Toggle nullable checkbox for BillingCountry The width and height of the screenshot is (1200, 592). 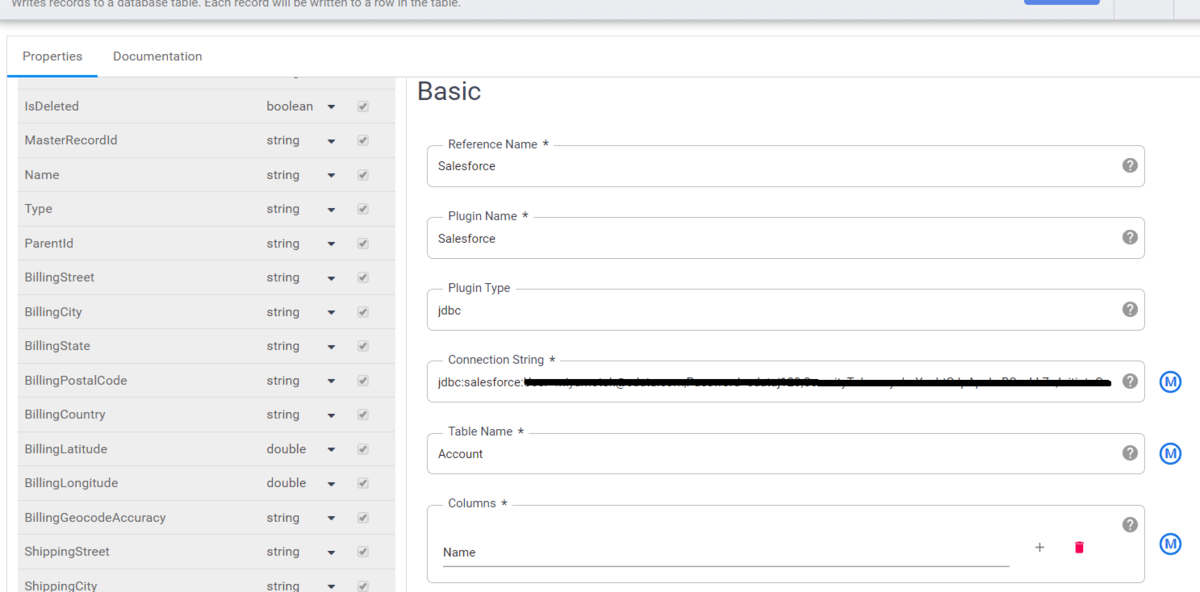pyautogui.click(x=363, y=414)
